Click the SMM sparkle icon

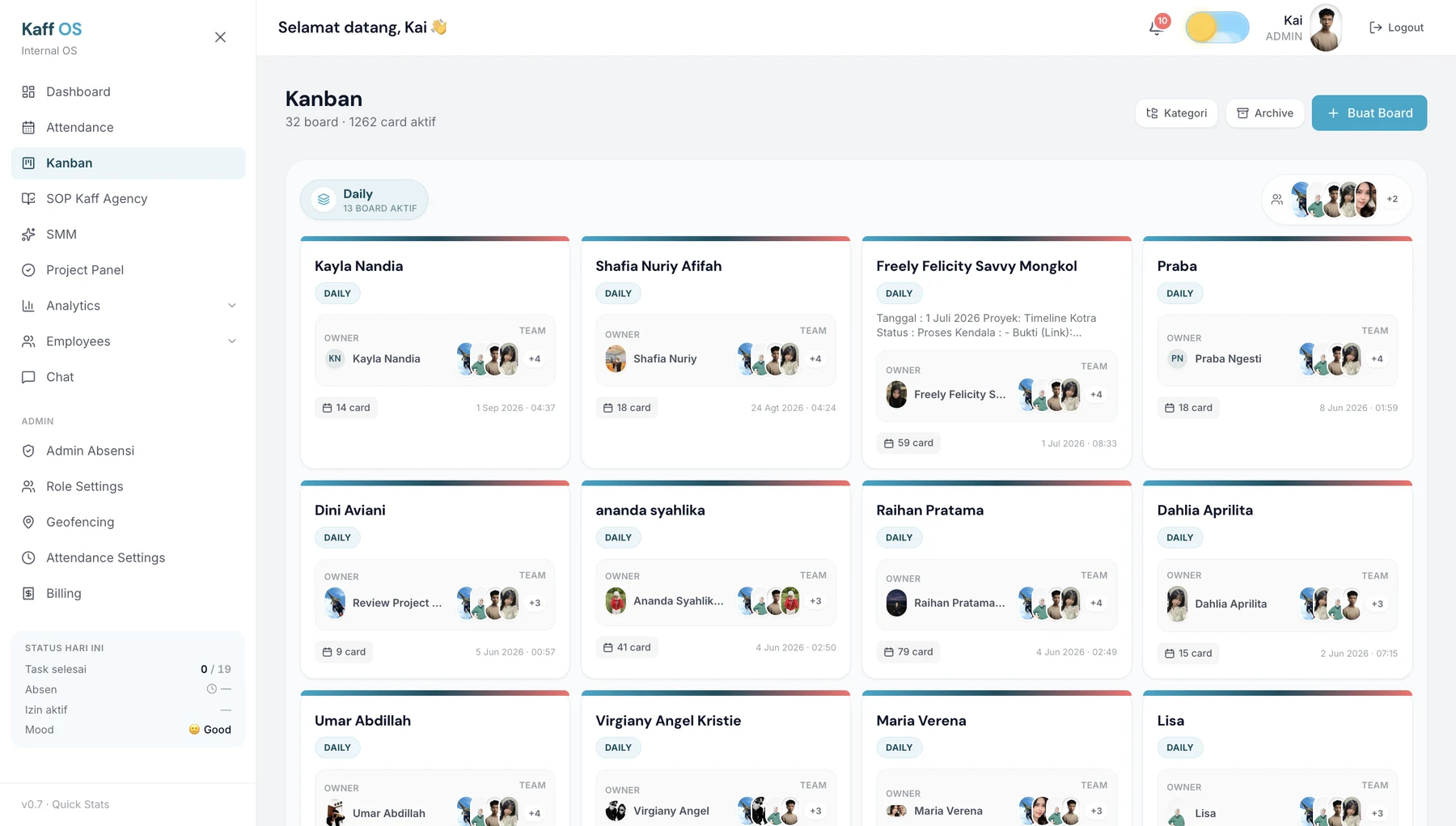point(28,234)
